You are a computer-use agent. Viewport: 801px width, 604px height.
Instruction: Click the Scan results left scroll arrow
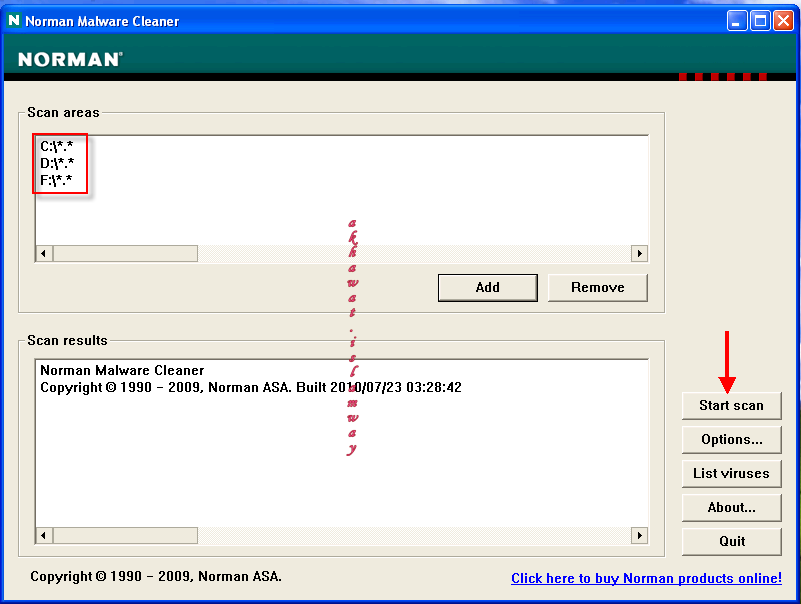44,536
